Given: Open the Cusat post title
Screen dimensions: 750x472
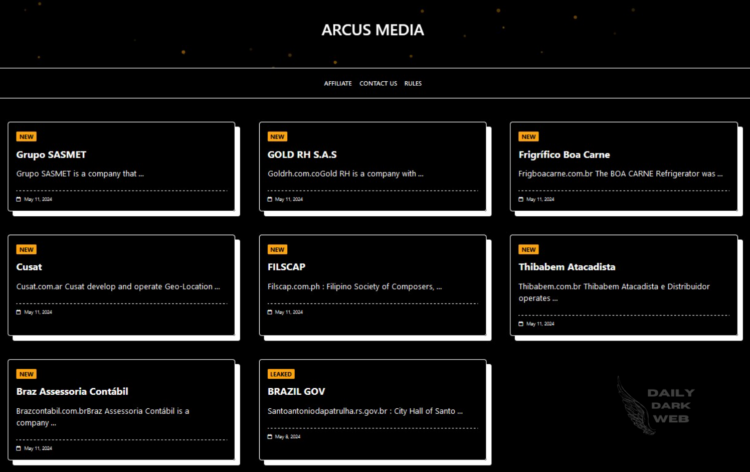Looking at the screenshot, I should coord(29,267).
